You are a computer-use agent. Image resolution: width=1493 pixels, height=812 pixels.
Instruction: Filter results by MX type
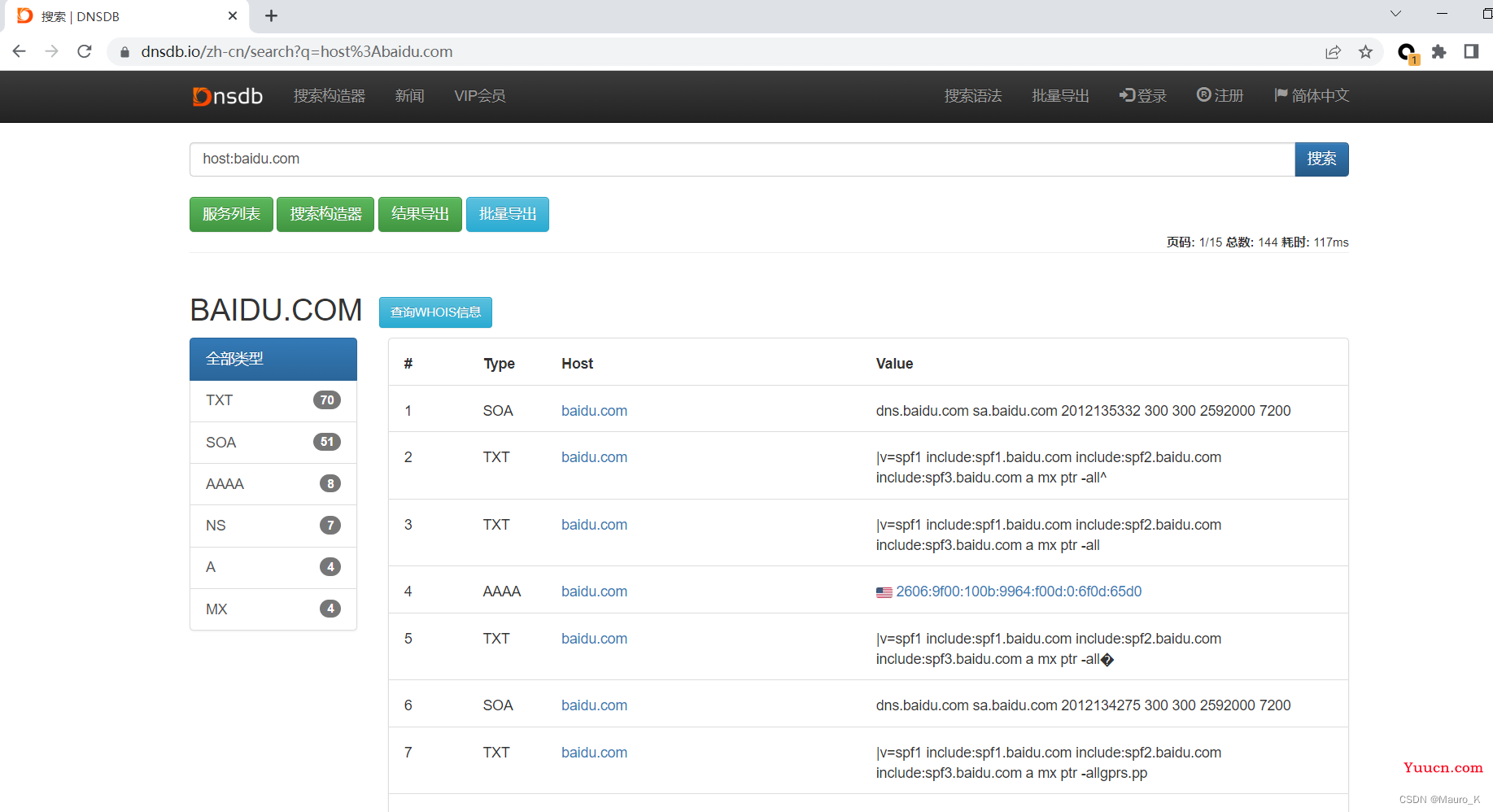[x=273, y=609]
